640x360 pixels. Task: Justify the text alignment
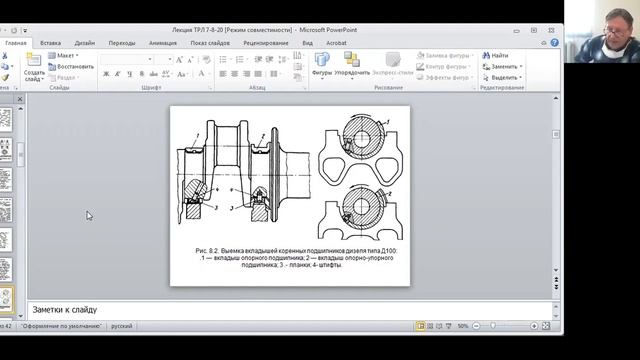258,74
